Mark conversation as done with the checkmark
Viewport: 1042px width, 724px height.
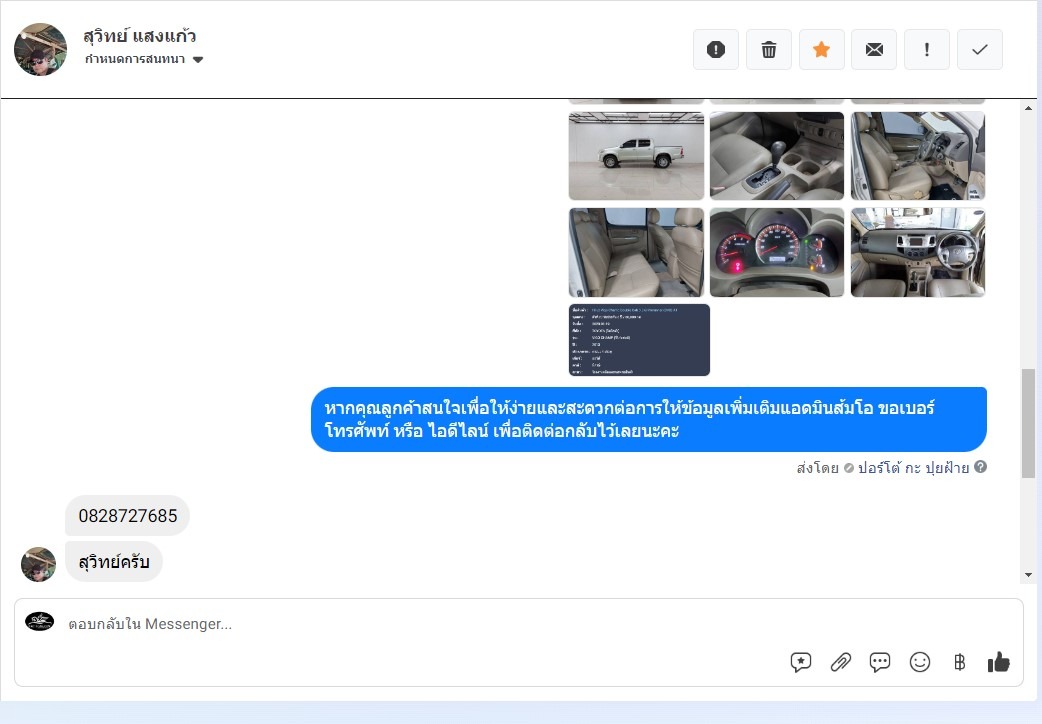coord(980,50)
